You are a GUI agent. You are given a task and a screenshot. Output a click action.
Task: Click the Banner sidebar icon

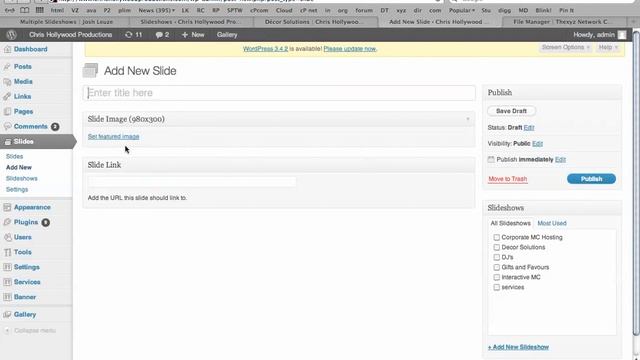(7, 297)
